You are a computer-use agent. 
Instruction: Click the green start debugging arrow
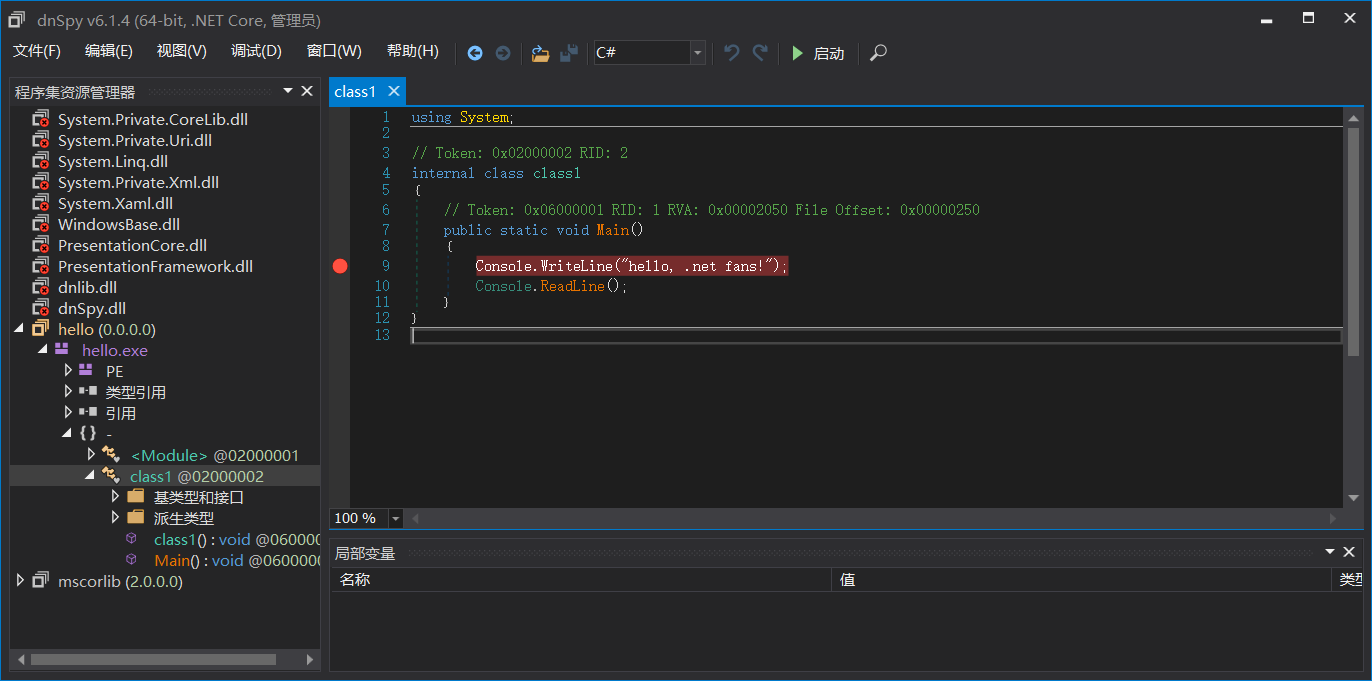click(x=797, y=53)
